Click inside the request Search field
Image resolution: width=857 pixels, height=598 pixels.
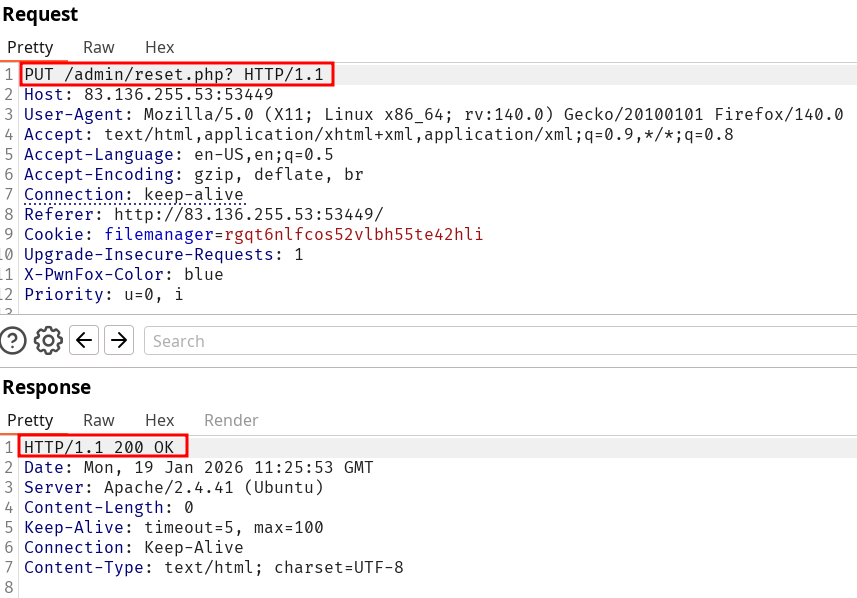coord(500,341)
